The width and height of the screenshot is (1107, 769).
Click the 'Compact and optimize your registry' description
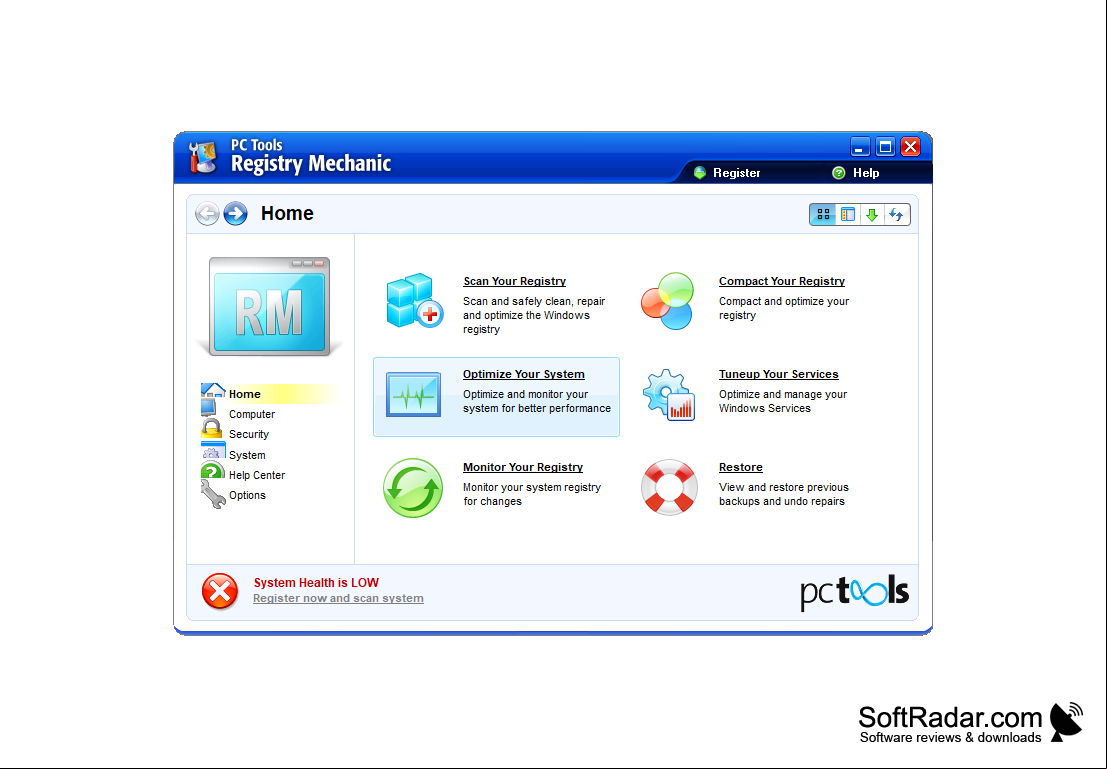(784, 309)
